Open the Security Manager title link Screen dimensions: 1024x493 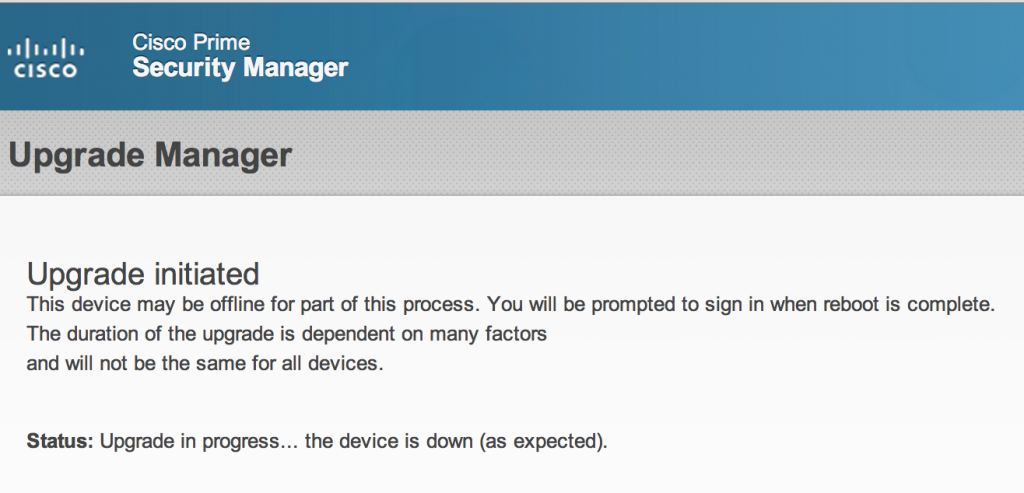click(x=240, y=68)
